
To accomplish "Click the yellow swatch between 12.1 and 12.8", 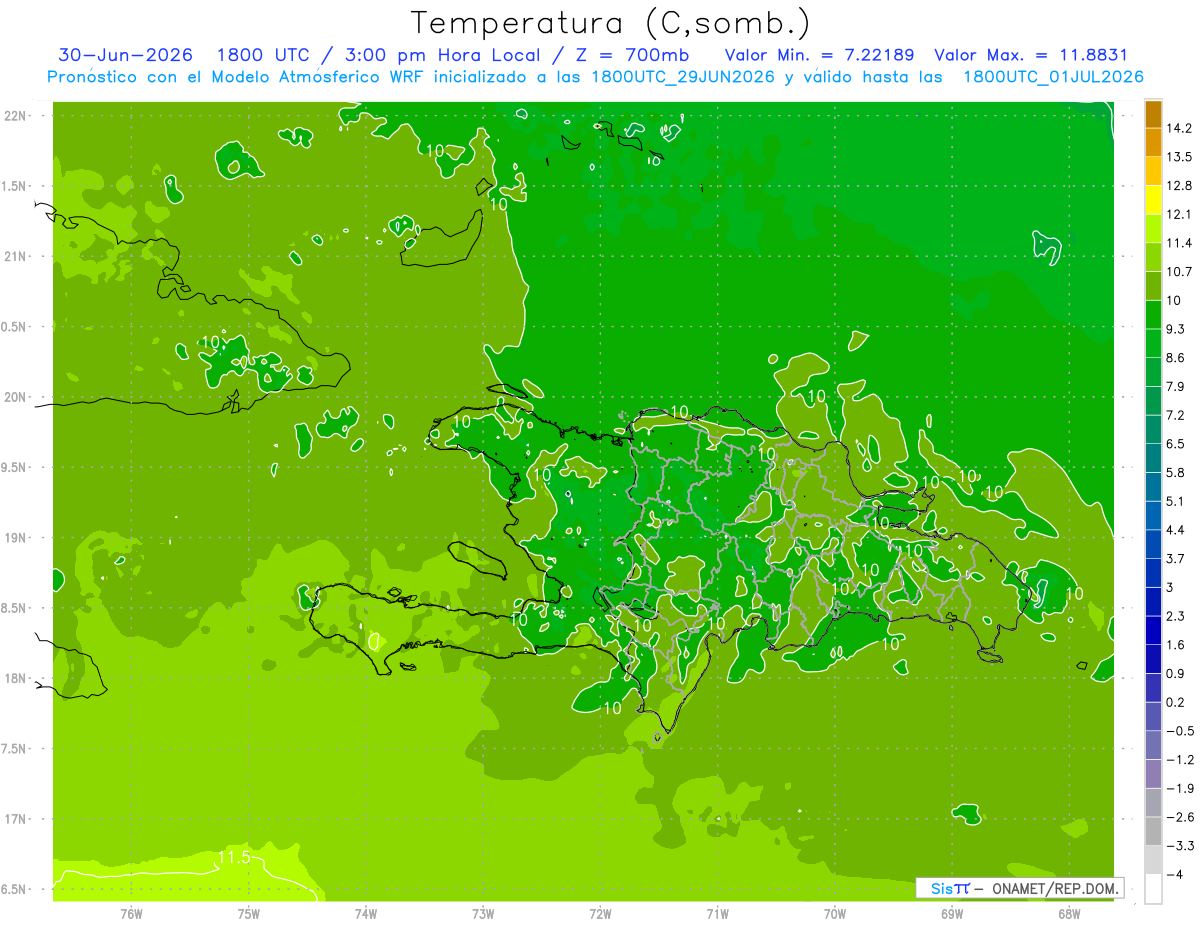I will pos(1153,200).
